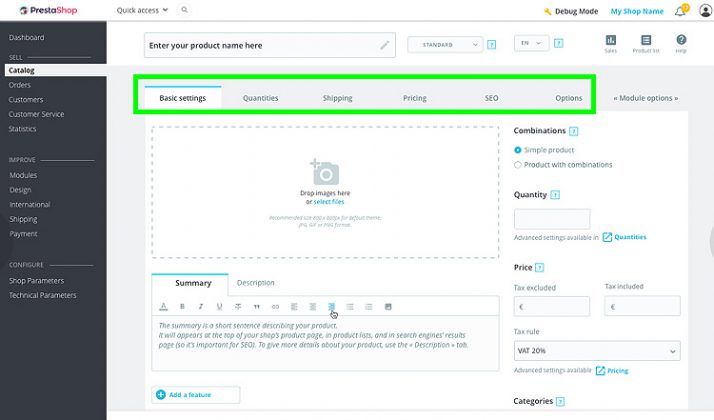Click the product name input field
The width and height of the screenshot is (714, 420).
[x=262, y=46]
